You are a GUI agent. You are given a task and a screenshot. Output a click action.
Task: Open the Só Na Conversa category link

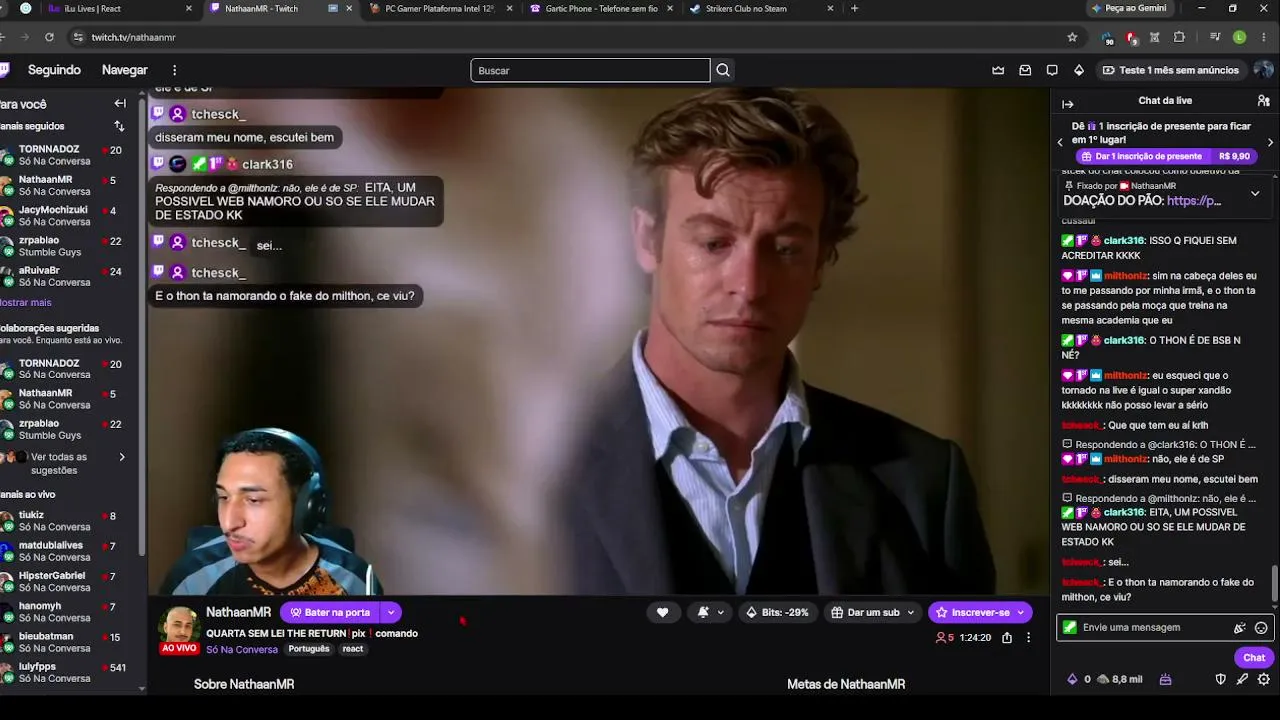242,649
